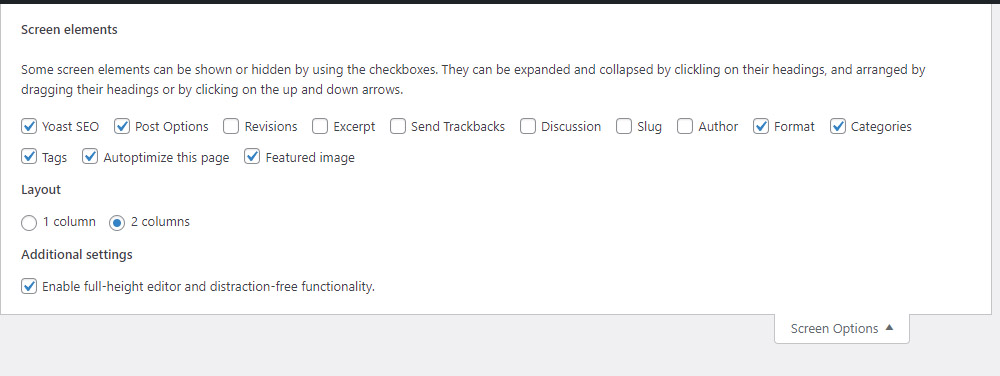Enable the Revisions checkbox
This screenshot has height=376, width=1000.
(x=231, y=126)
